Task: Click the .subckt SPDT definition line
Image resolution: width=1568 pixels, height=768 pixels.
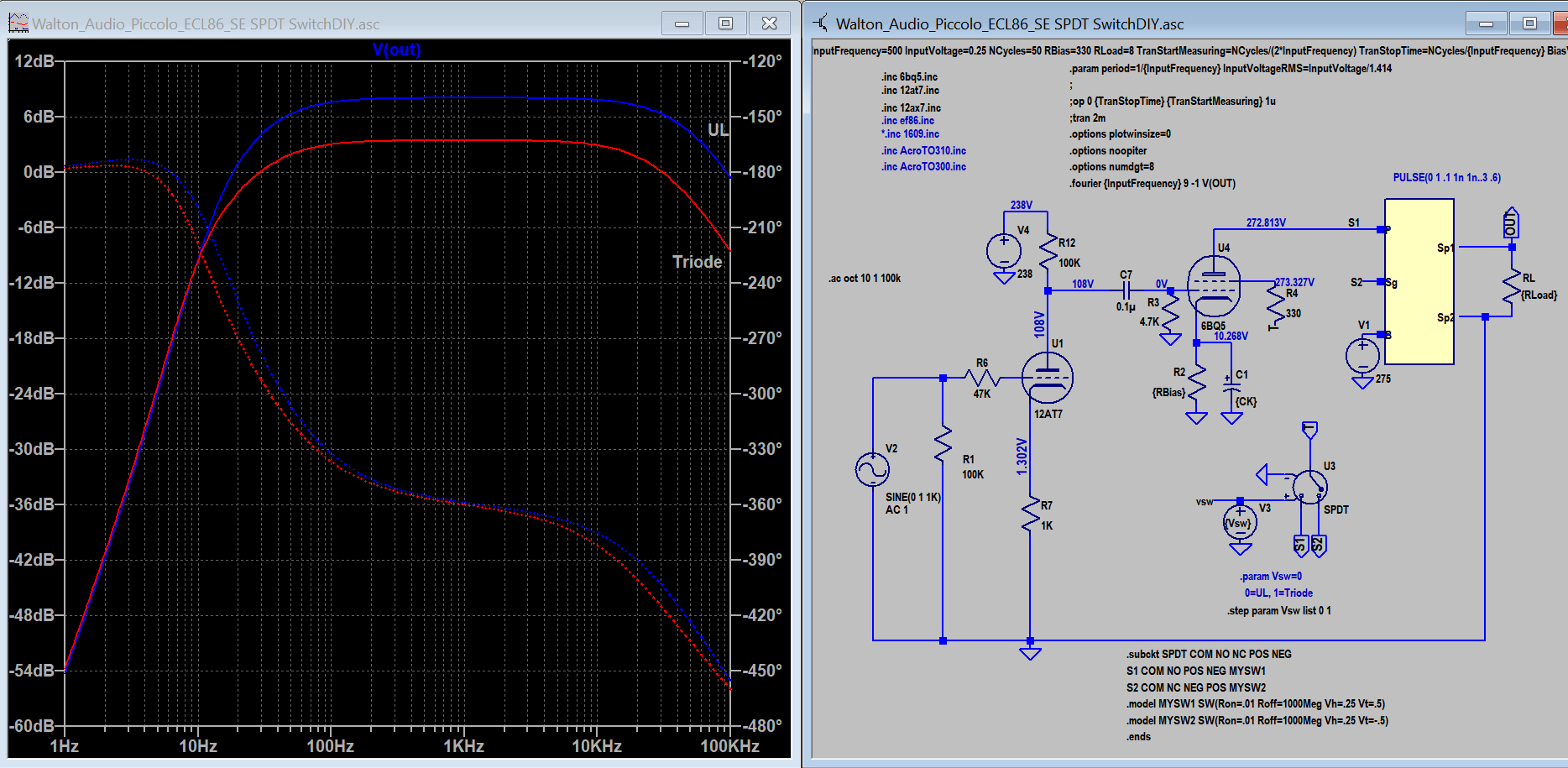Action: click(1209, 655)
